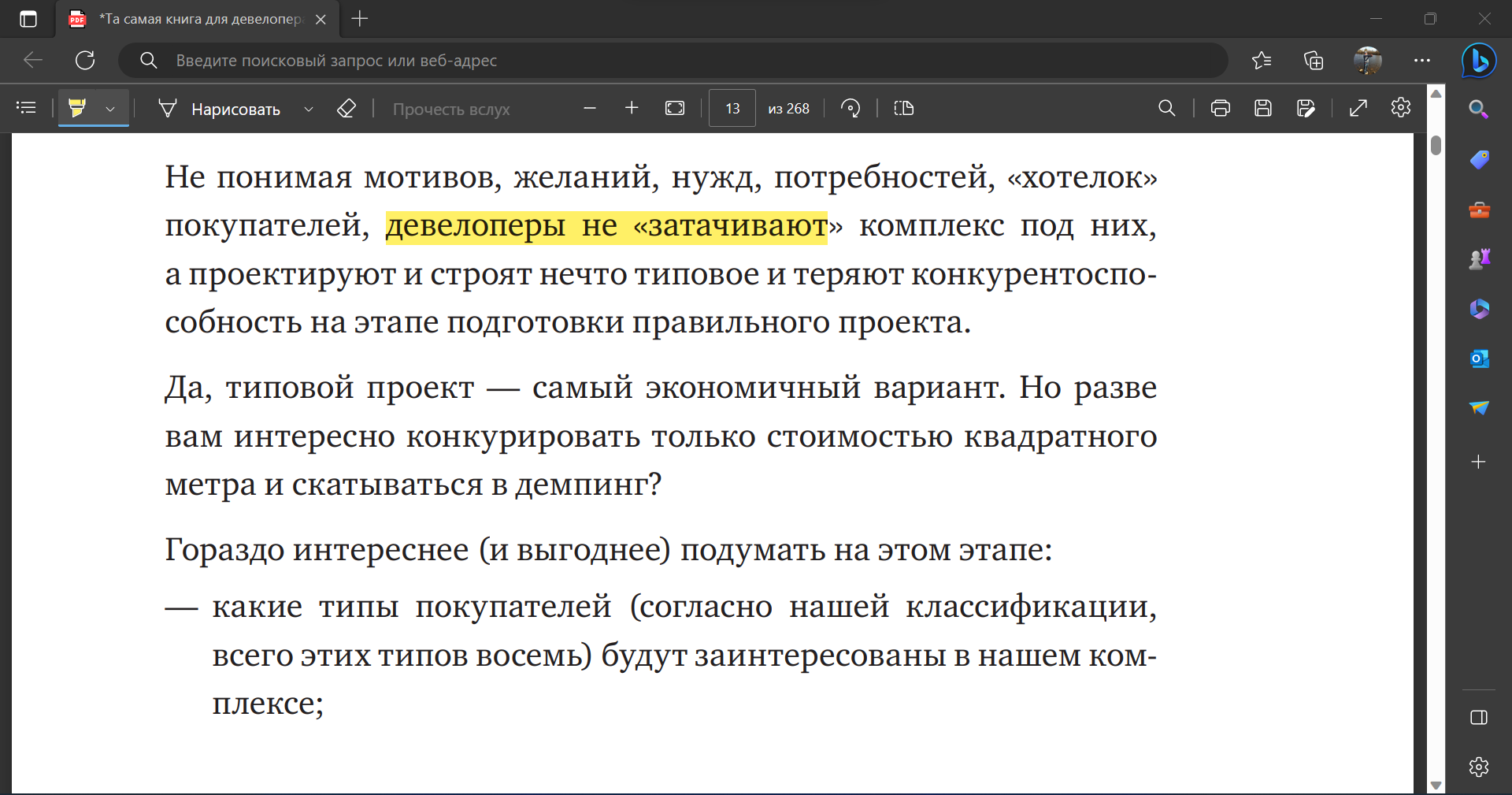The height and width of the screenshot is (795, 1512).
Task: Close the PDF book tab
Action: pos(321,20)
